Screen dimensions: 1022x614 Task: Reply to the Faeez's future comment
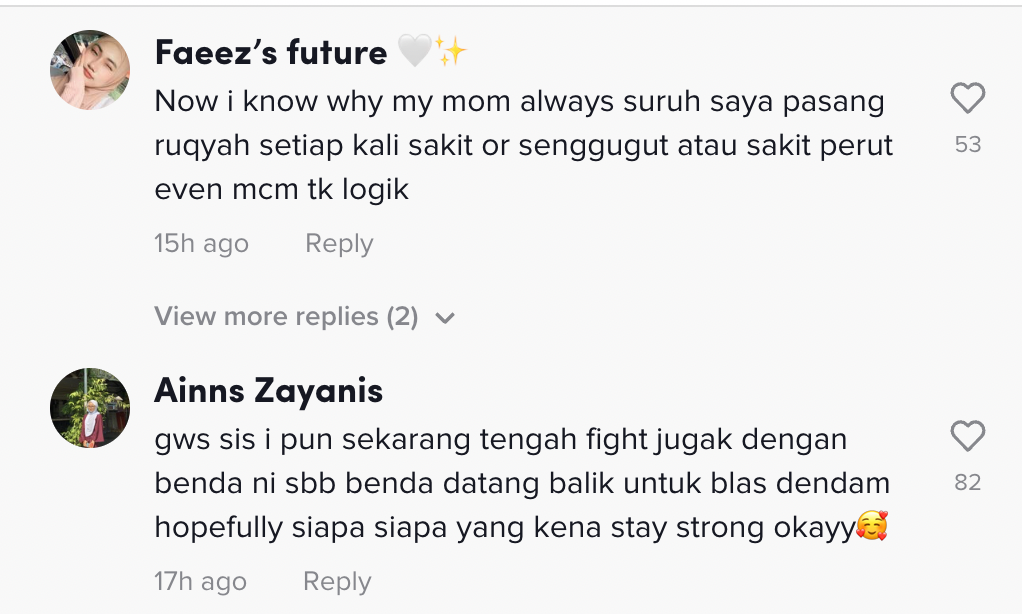[339, 244]
